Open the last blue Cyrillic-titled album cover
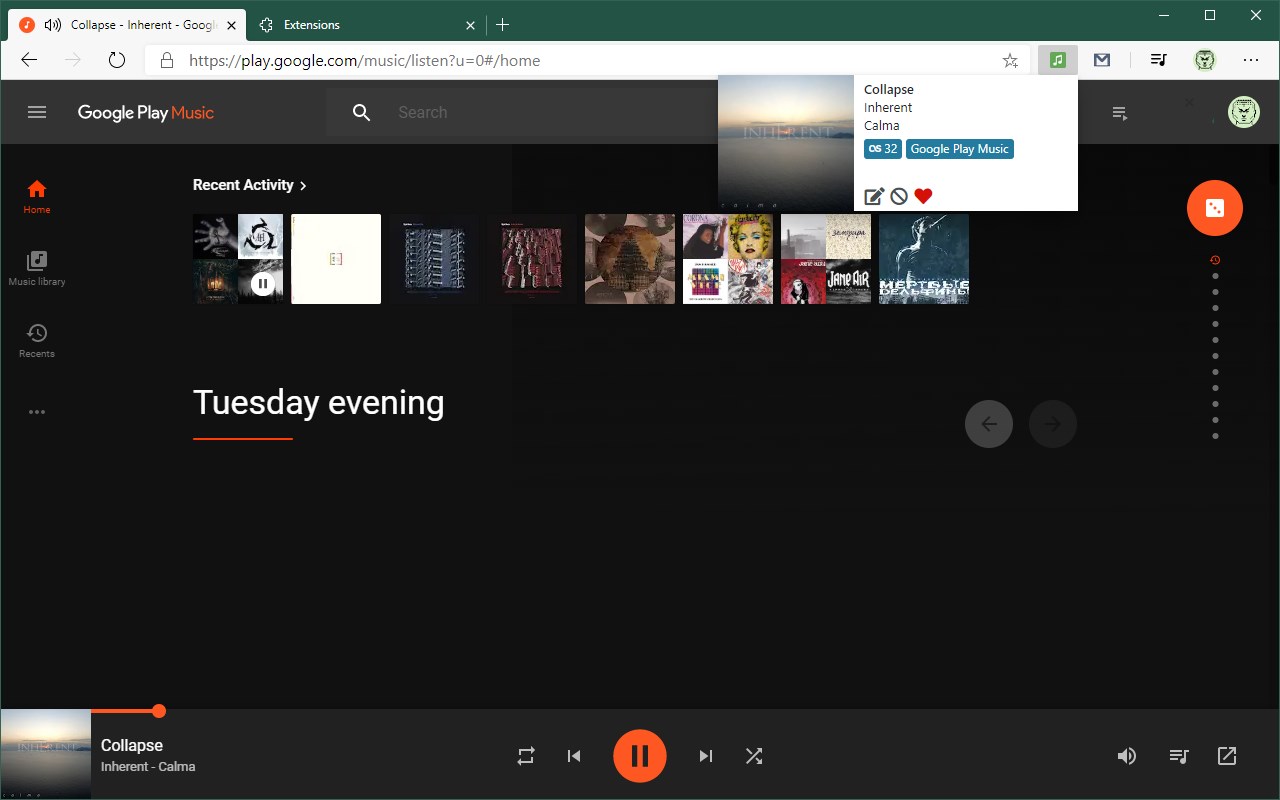The image size is (1280, 800). click(924, 259)
